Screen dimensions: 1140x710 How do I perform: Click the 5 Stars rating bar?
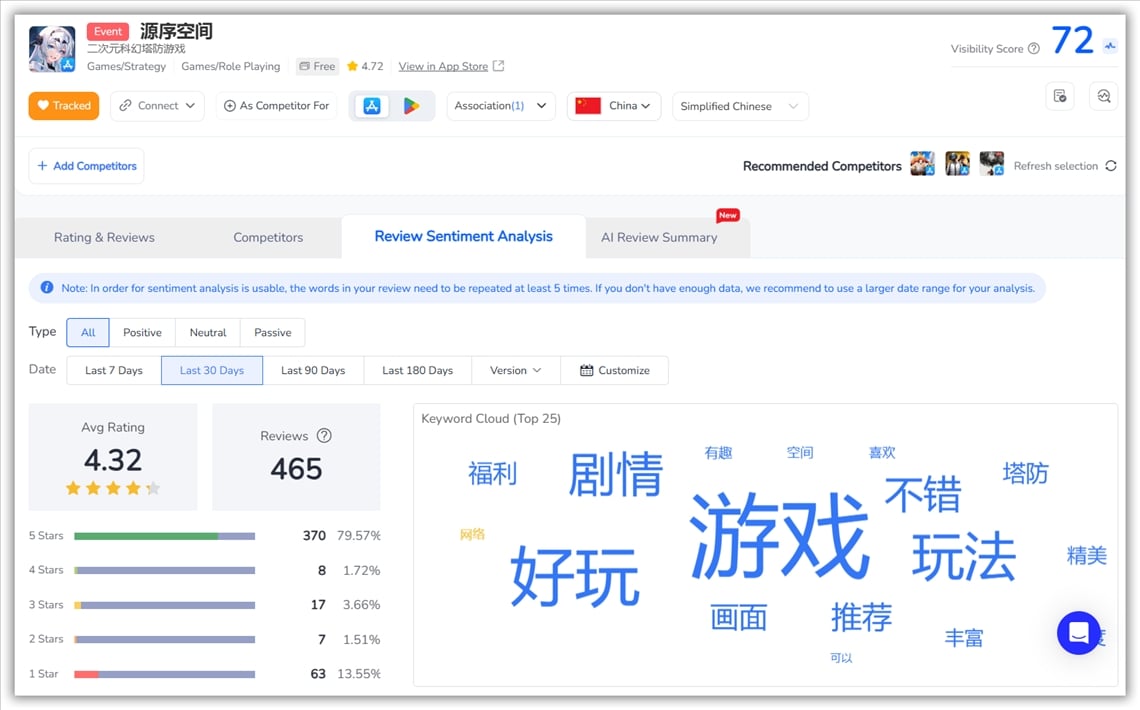point(164,536)
